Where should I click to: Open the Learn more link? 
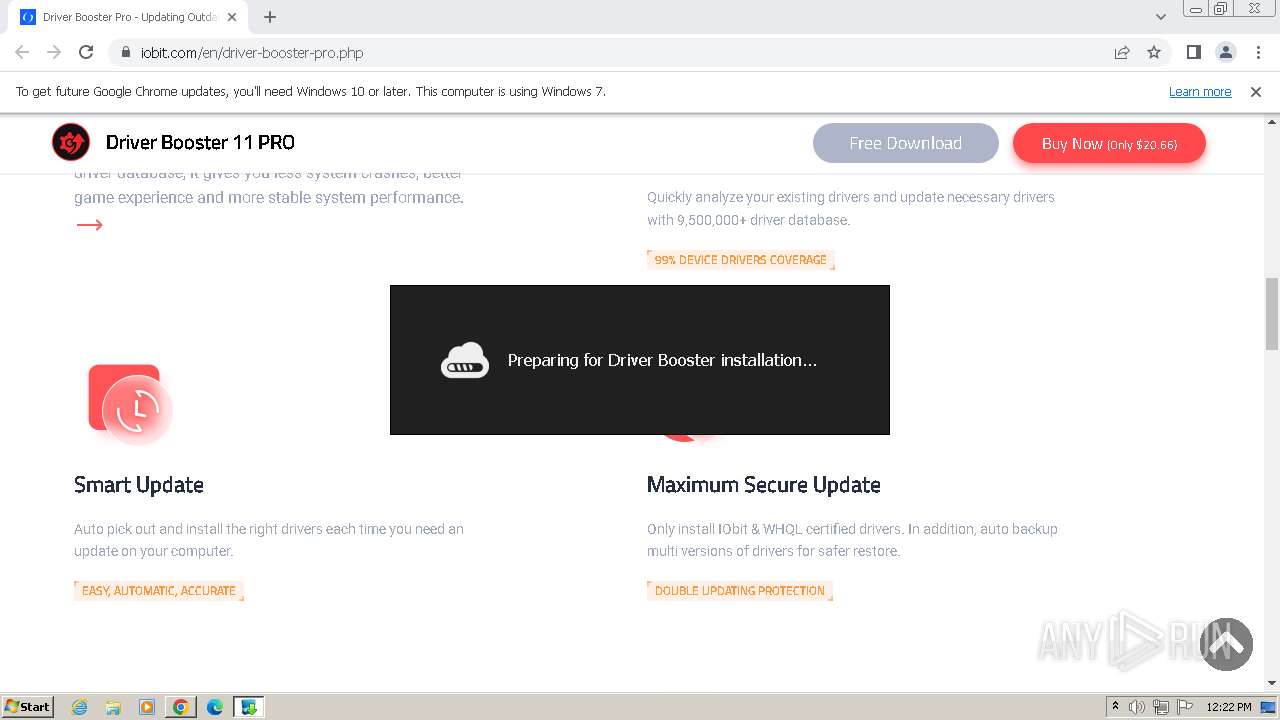point(1200,92)
